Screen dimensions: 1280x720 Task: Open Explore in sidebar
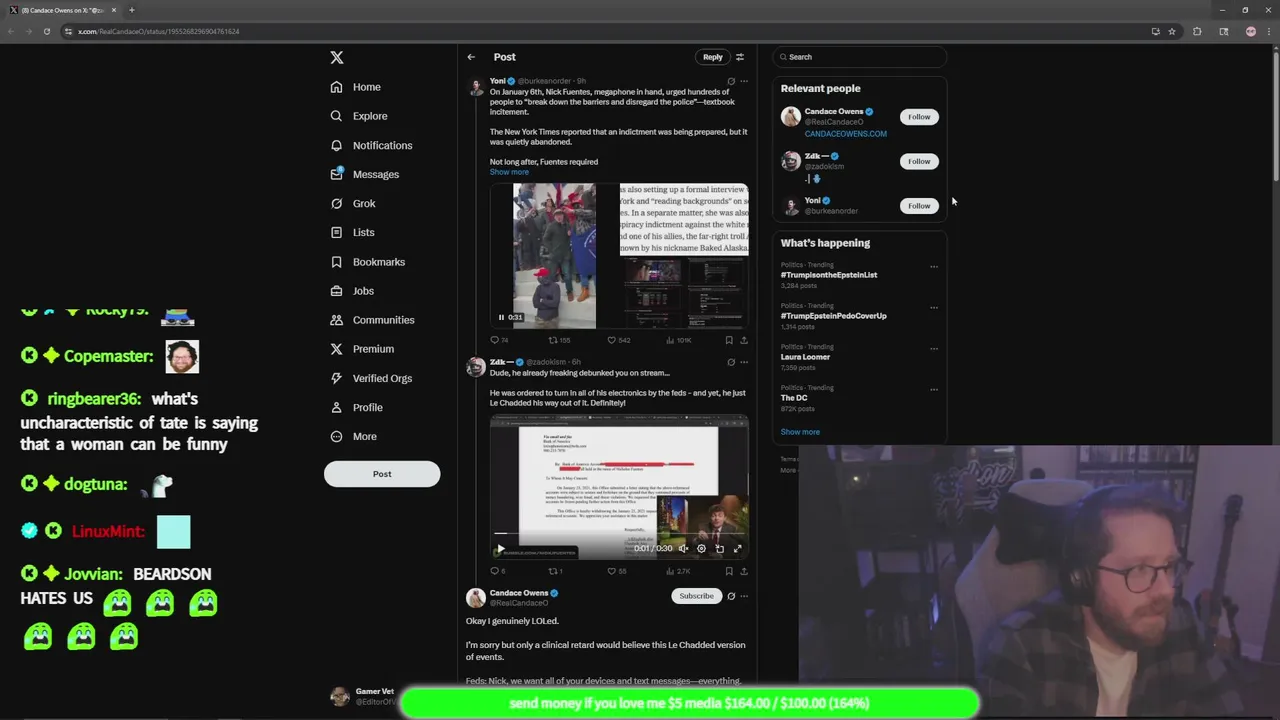point(359,116)
